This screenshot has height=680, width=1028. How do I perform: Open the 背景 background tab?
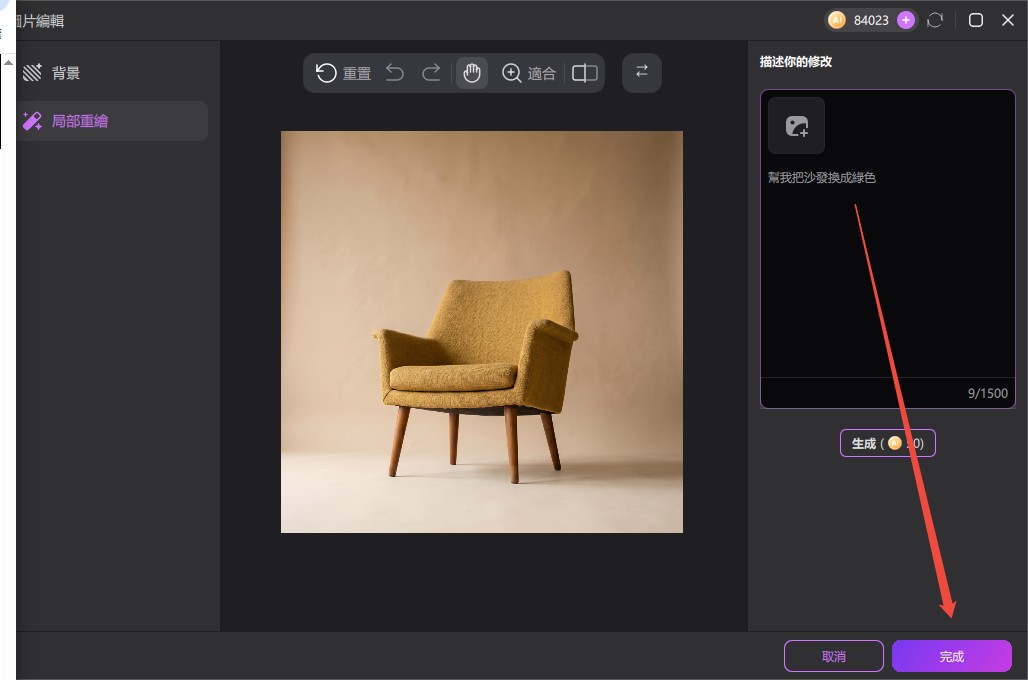coord(112,73)
